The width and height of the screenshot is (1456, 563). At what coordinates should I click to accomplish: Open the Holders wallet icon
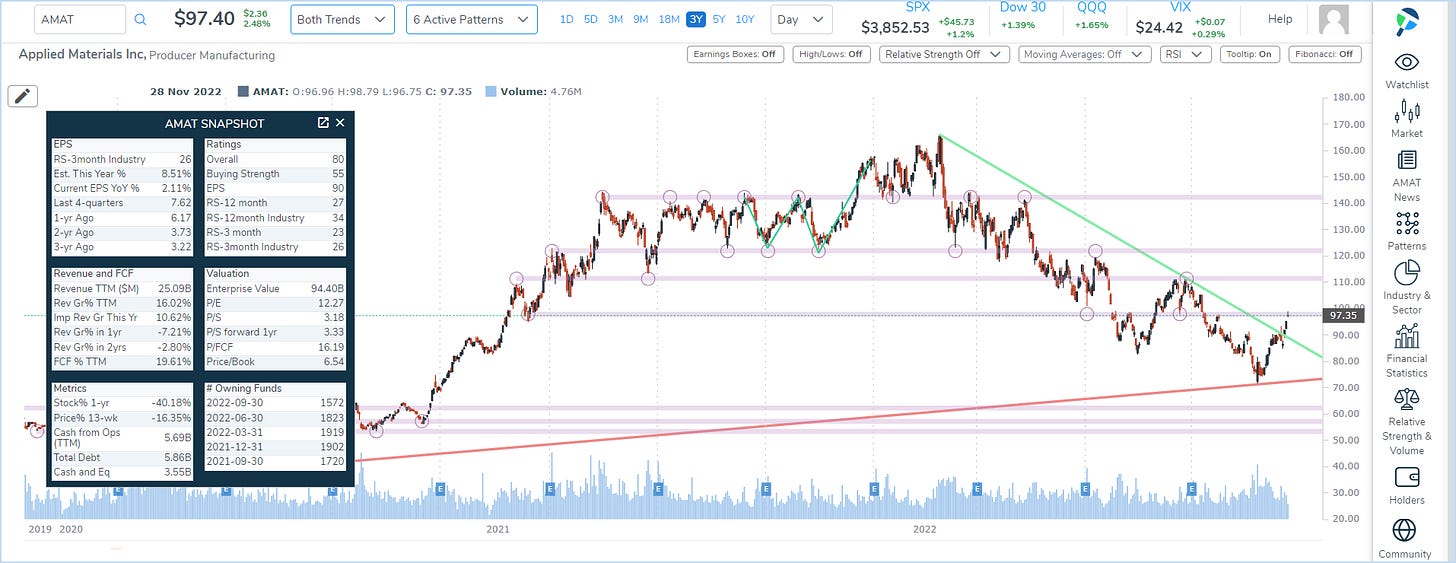[1406, 476]
